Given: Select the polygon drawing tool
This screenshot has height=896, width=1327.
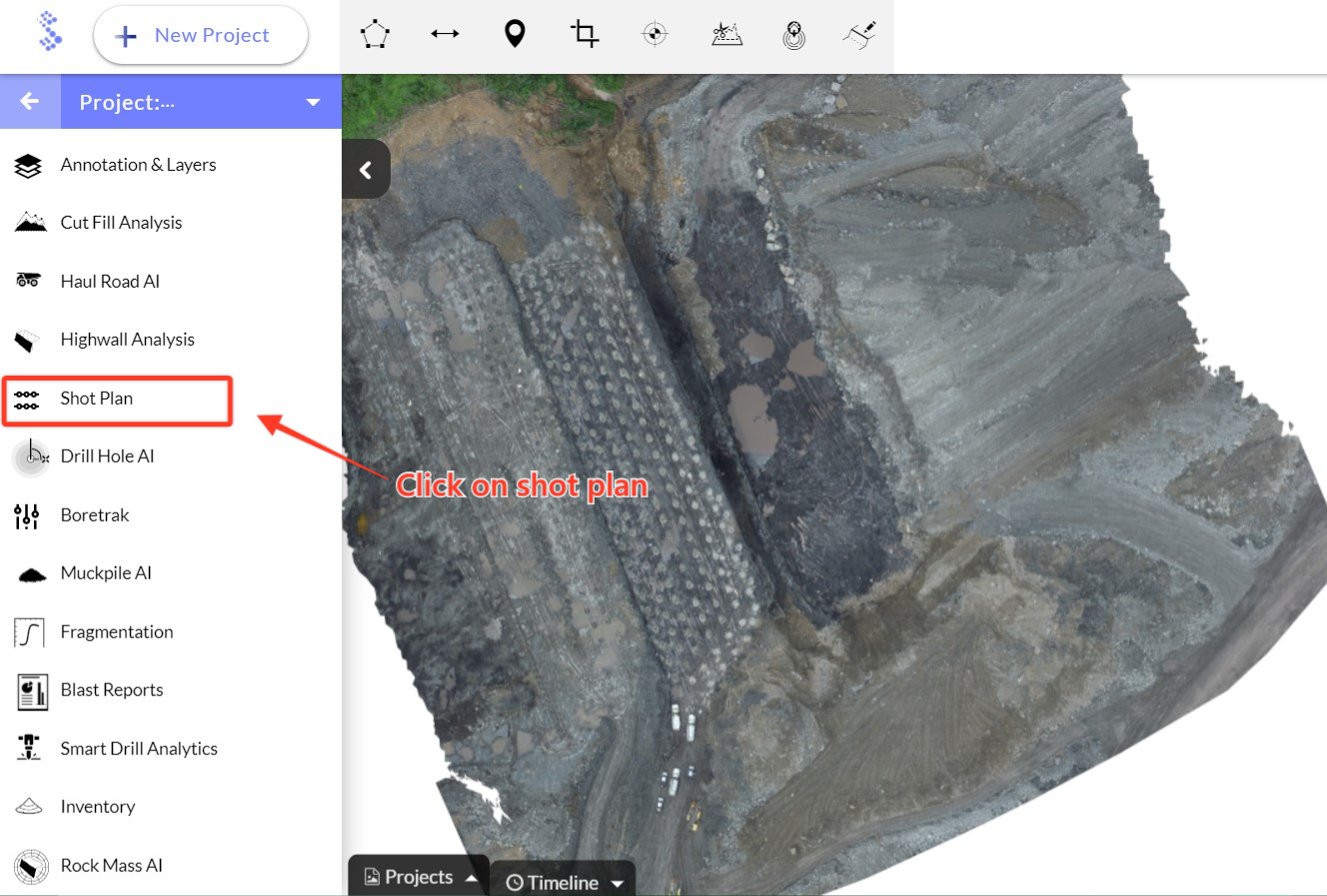Looking at the screenshot, I should coord(375,35).
